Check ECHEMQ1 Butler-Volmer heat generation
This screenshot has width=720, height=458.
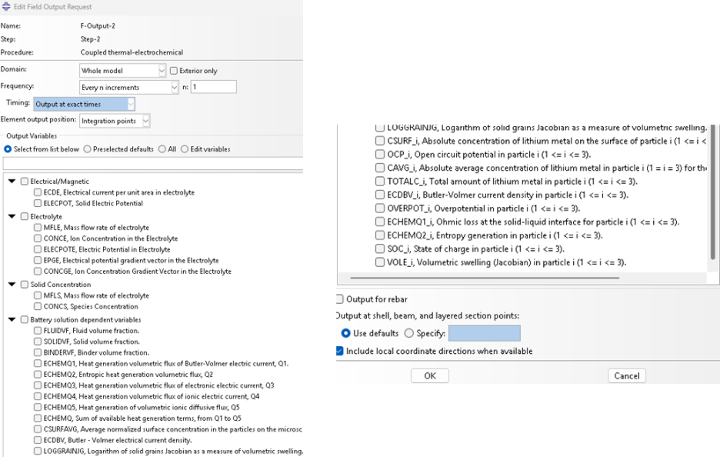coord(38,363)
